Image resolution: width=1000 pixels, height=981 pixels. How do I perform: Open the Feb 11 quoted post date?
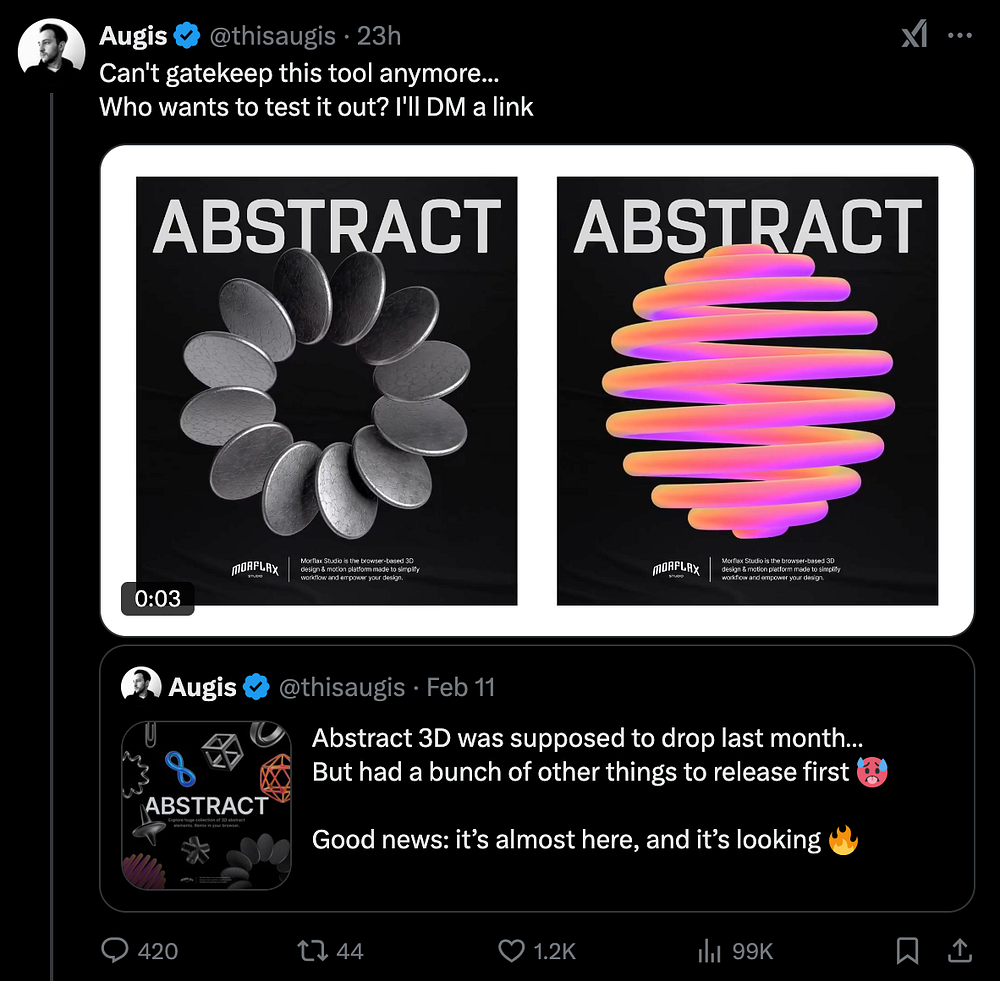coord(460,687)
